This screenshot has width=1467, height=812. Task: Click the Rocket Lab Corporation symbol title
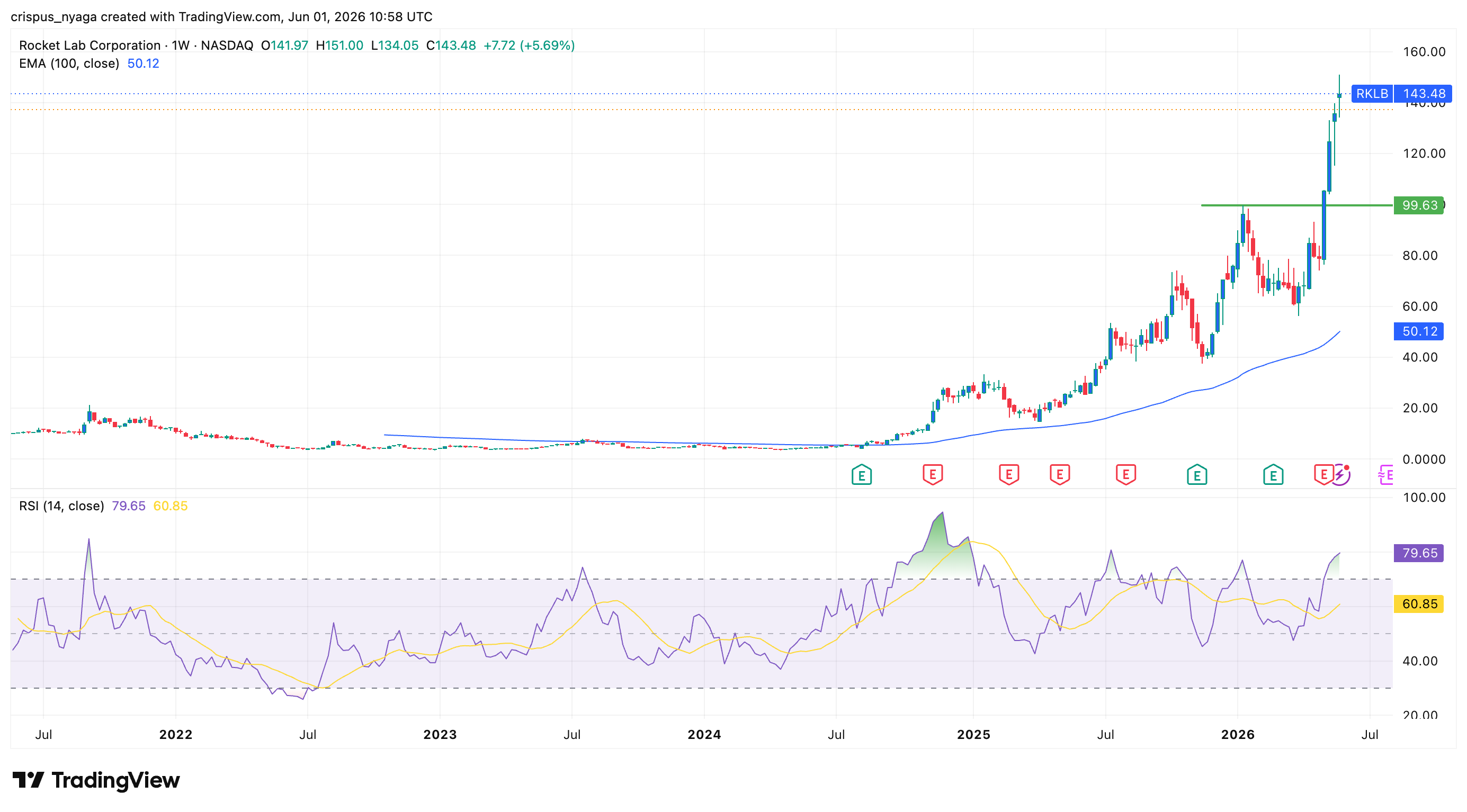coord(90,46)
